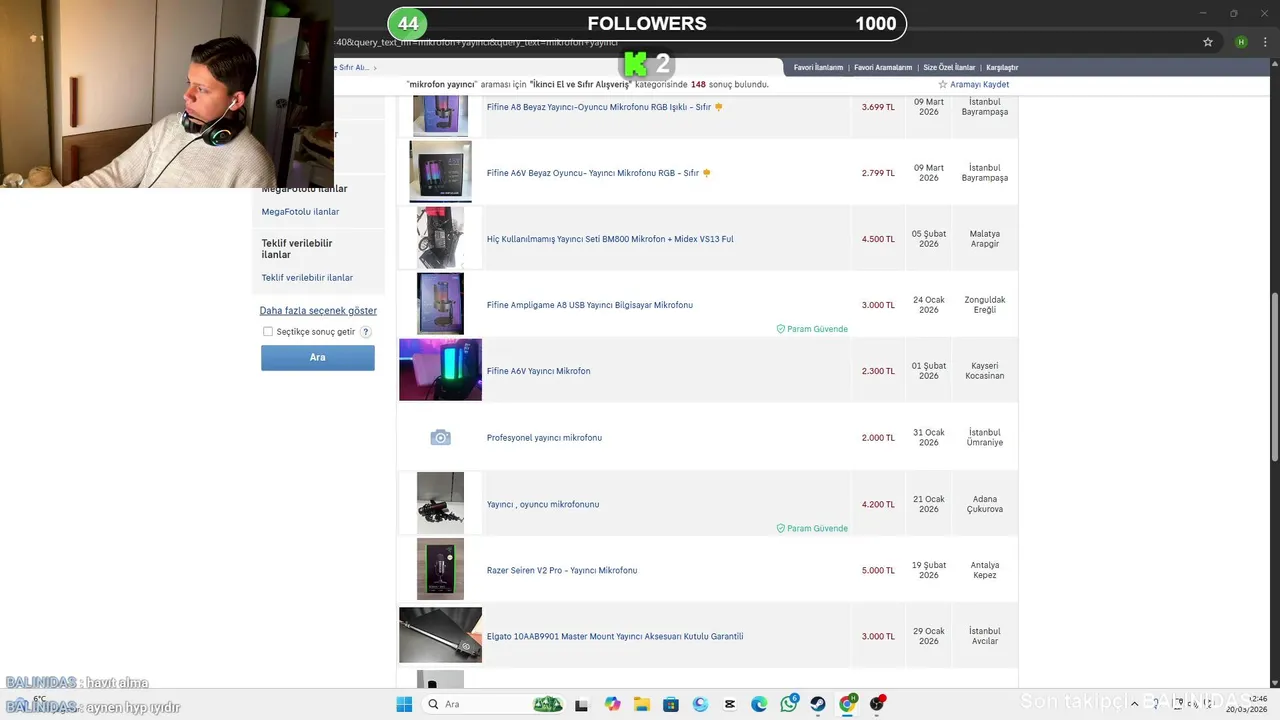
Task: Click the 19 Şubat 2026 date cell
Action: [929, 570]
